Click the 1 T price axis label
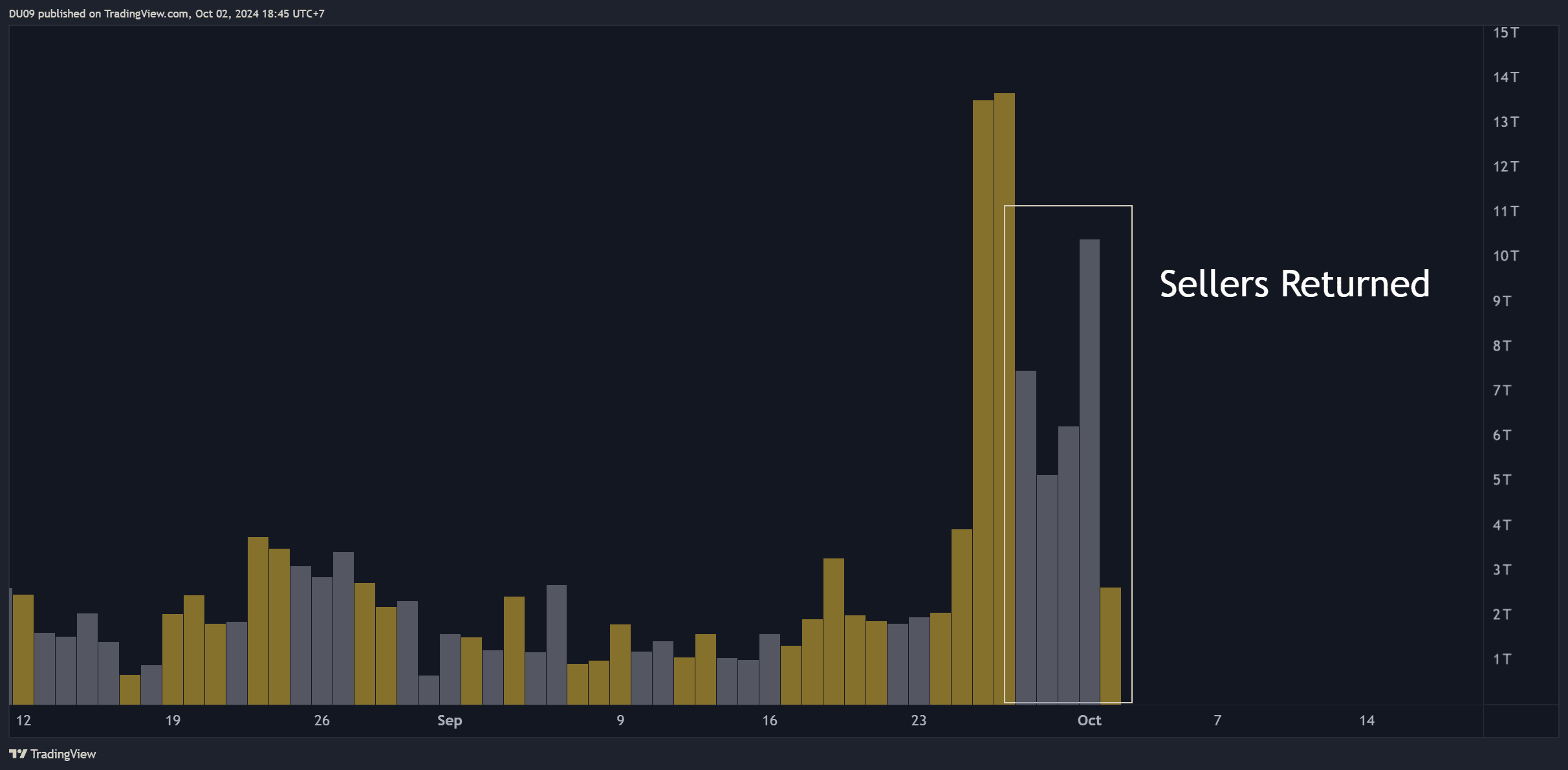This screenshot has height=770, width=1568. (x=1502, y=659)
